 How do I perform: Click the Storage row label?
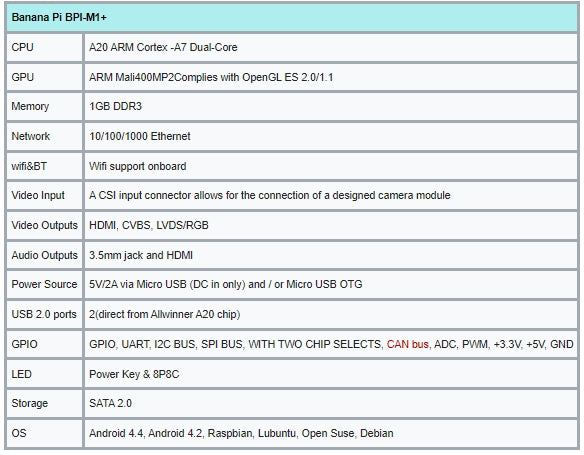(30, 403)
